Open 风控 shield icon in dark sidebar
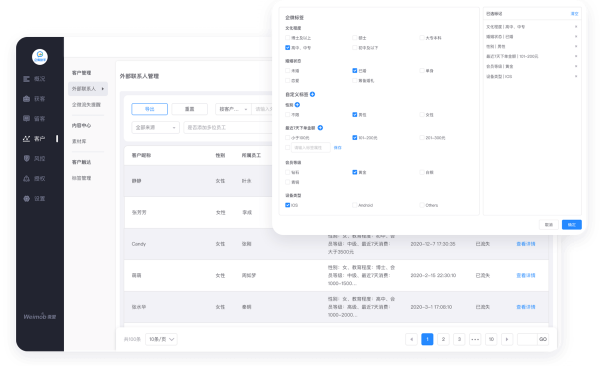This screenshot has width=610, height=366. 26,158
